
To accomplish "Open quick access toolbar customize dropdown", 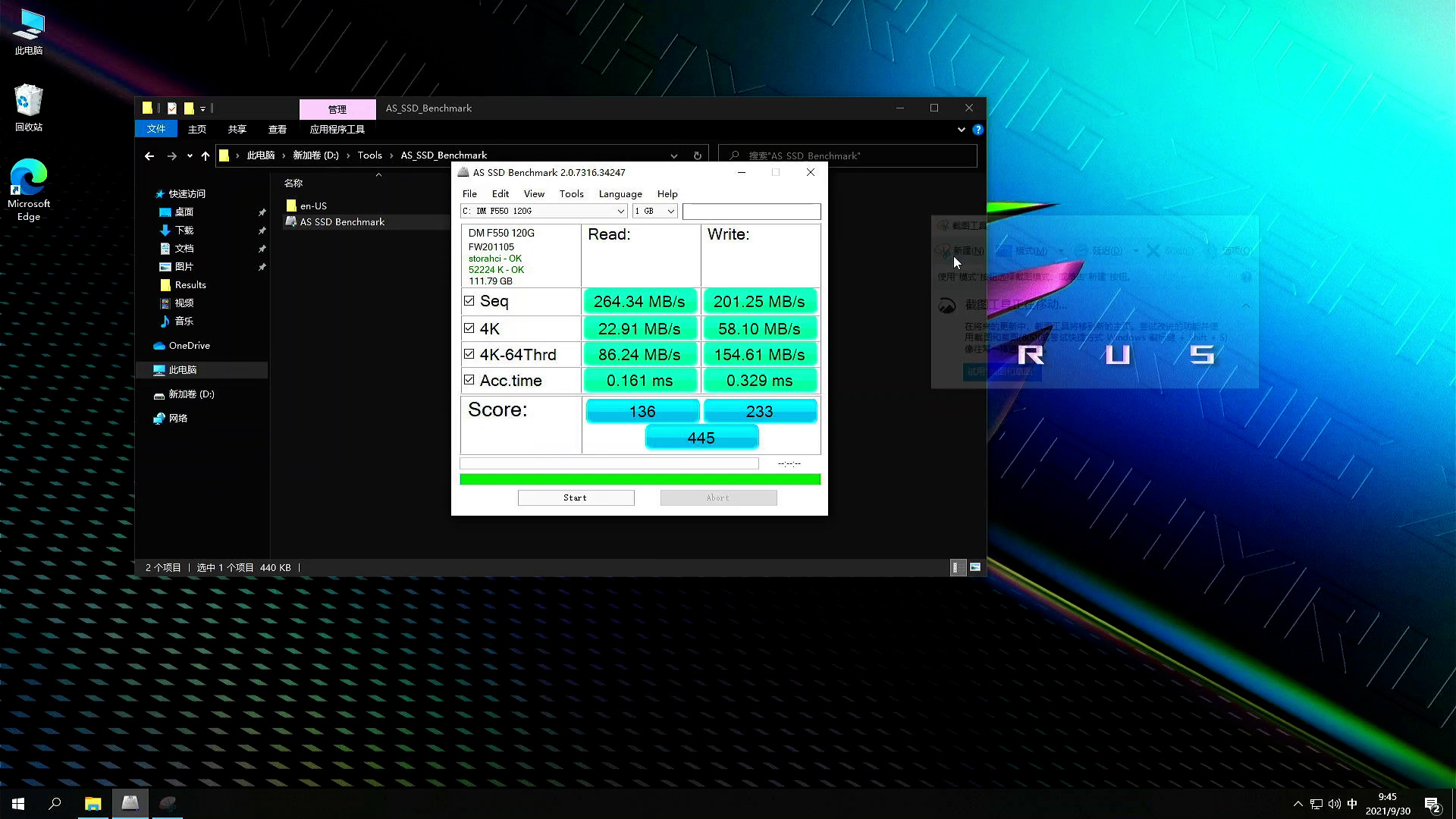I will tap(202, 109).
